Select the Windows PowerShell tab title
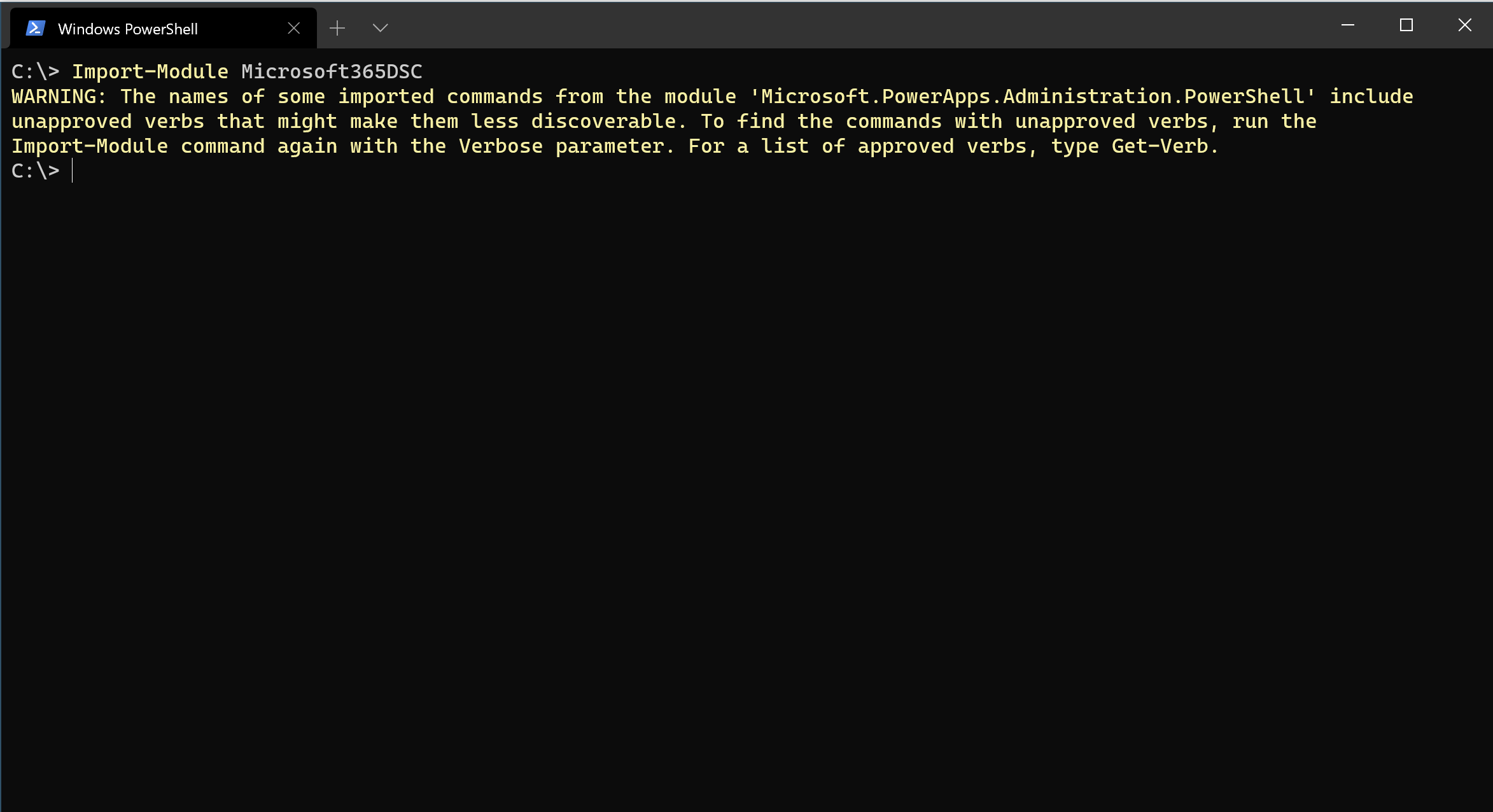This screenshot has width=1493, height=812. 128,29
